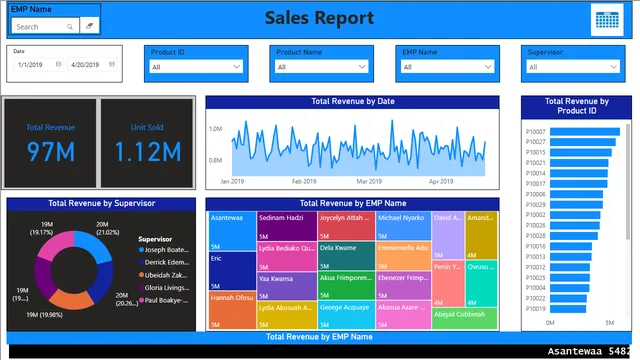
Task: Select the Emmanuella Adu treemap tile
Action: pos(403,256)
